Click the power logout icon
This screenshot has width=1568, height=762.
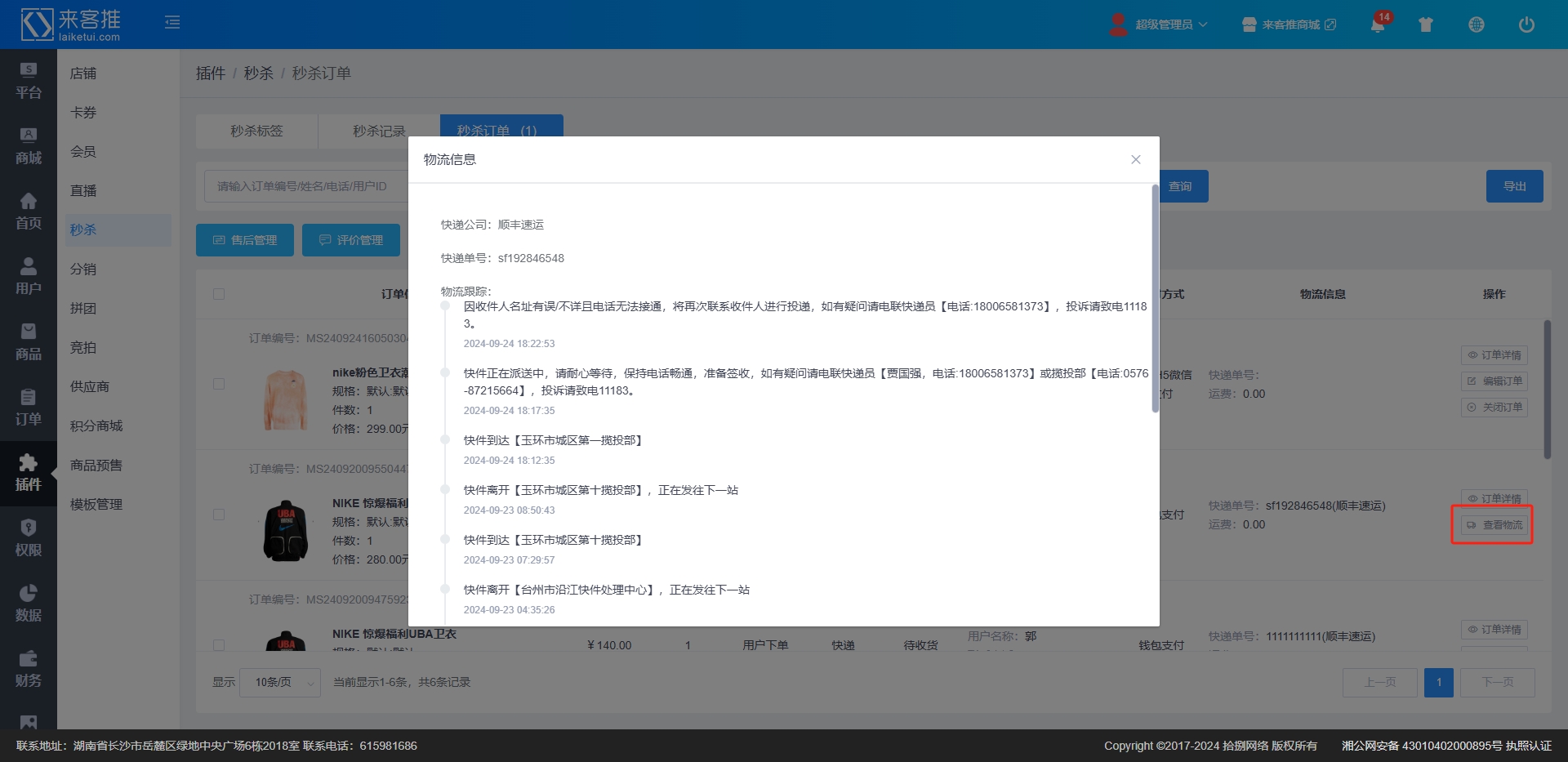coord(1526,25)
